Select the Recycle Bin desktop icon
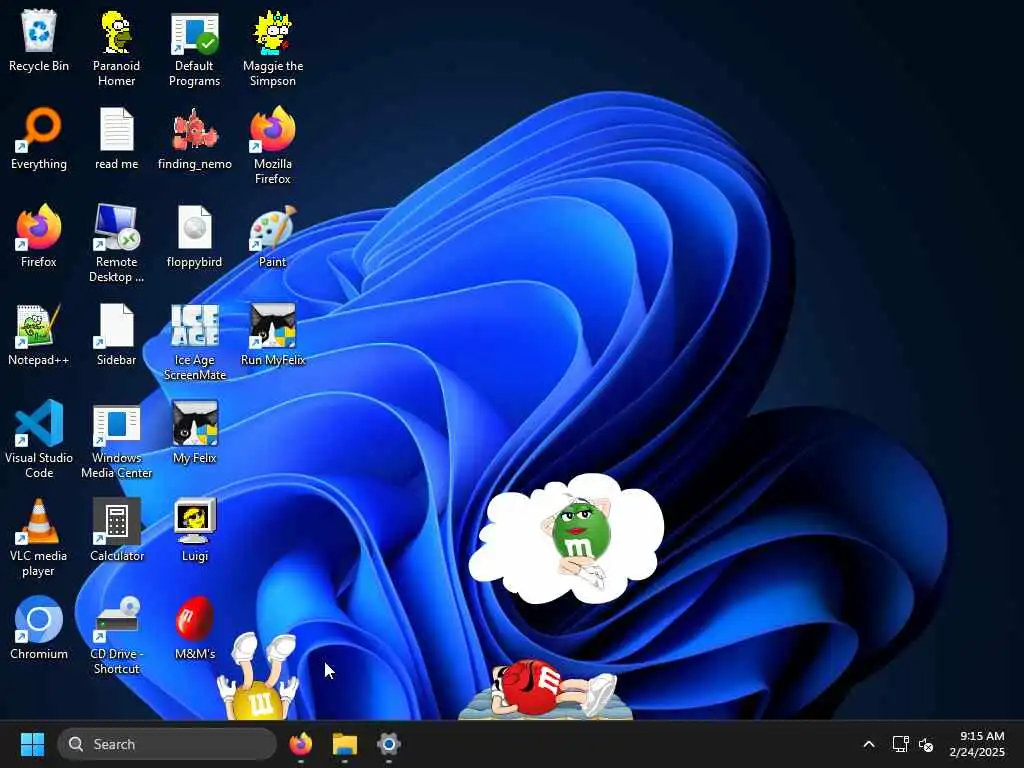 39,40
